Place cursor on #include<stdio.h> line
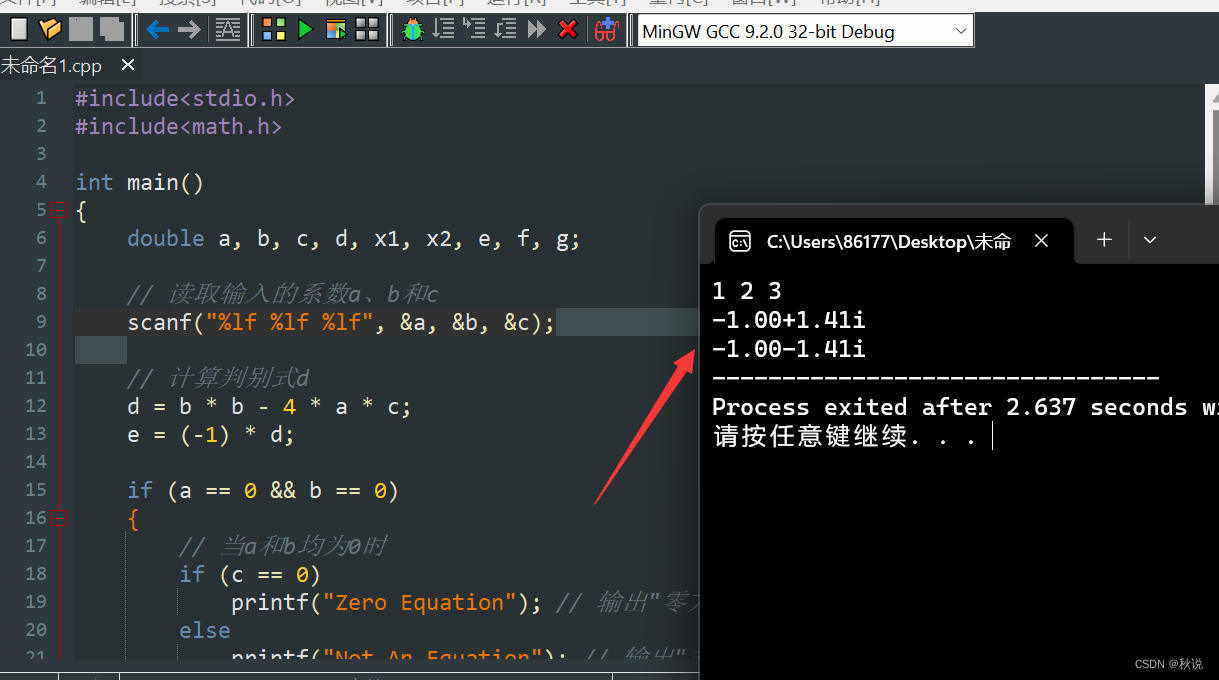1219x680 pixels. pos(185,99)
